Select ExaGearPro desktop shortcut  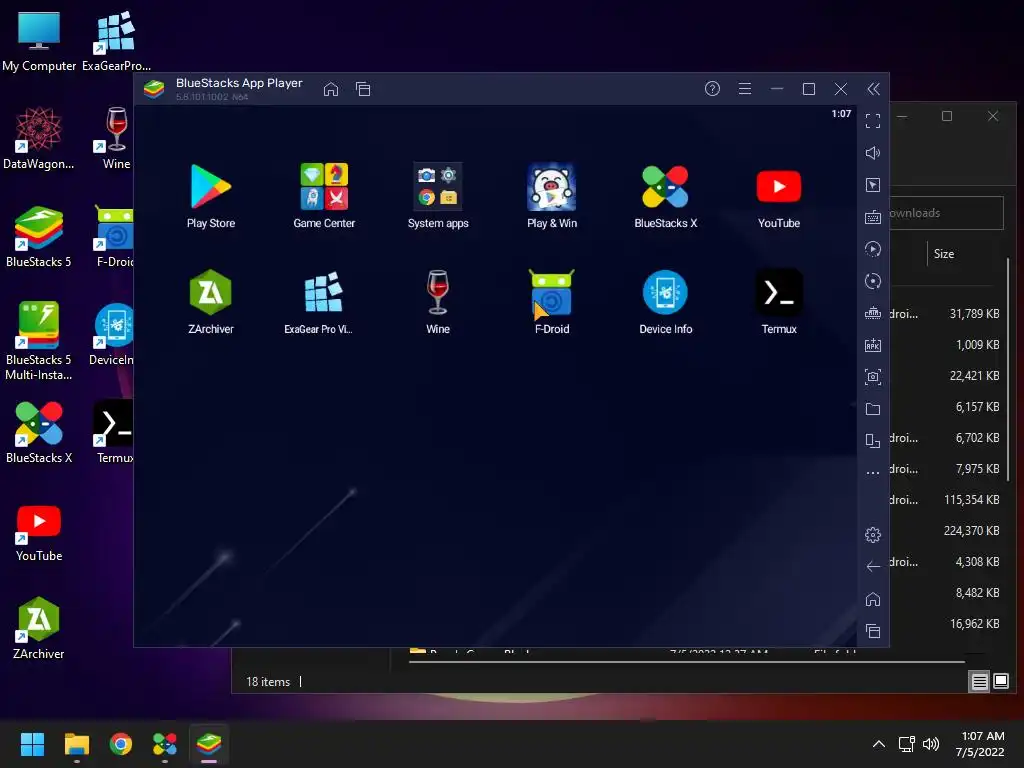[x=116, y=40]
